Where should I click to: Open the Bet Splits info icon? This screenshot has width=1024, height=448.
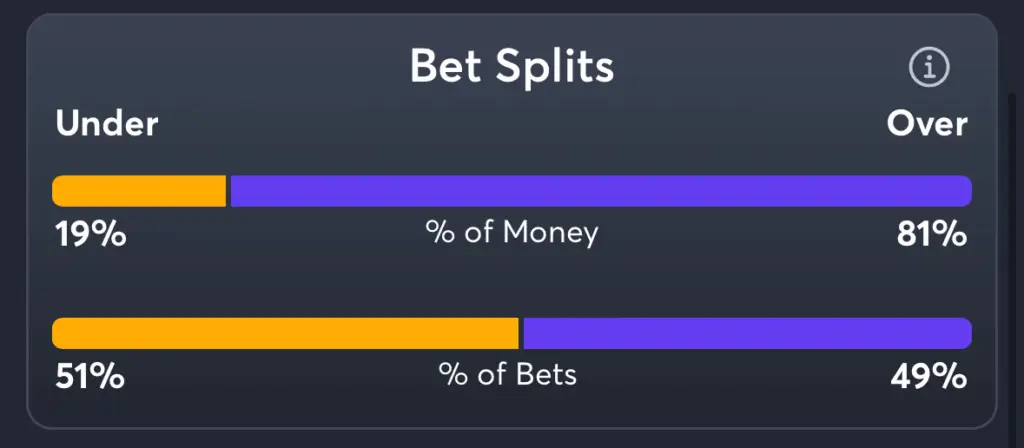929,67
